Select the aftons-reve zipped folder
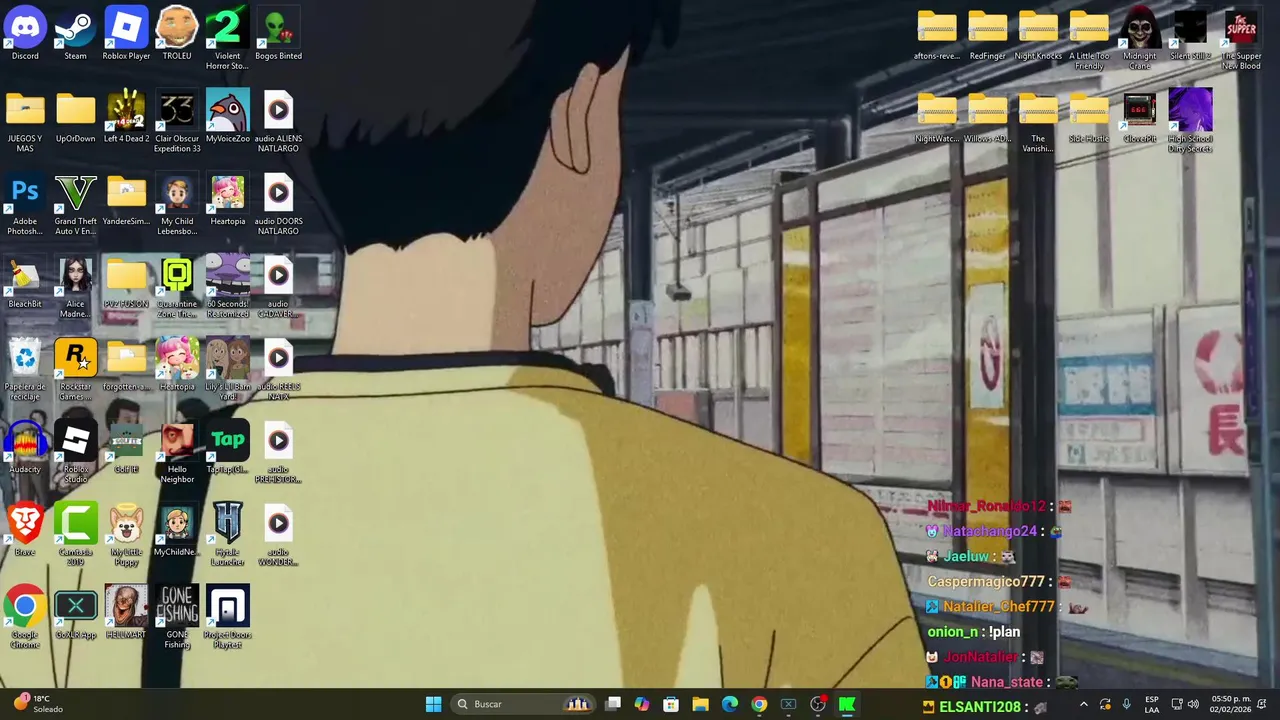1280x720 pixels. click(x=937, y=34)
